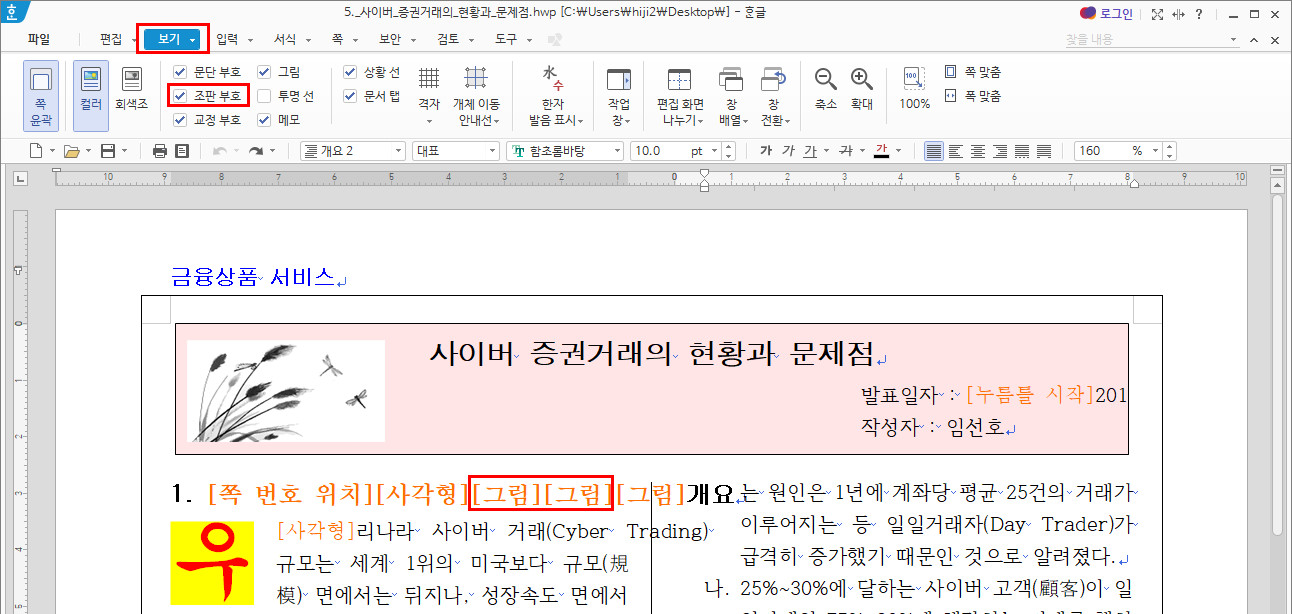The image size is (1292, 614).
Task: Select the 컬러 color view mode
Action: 91,96
